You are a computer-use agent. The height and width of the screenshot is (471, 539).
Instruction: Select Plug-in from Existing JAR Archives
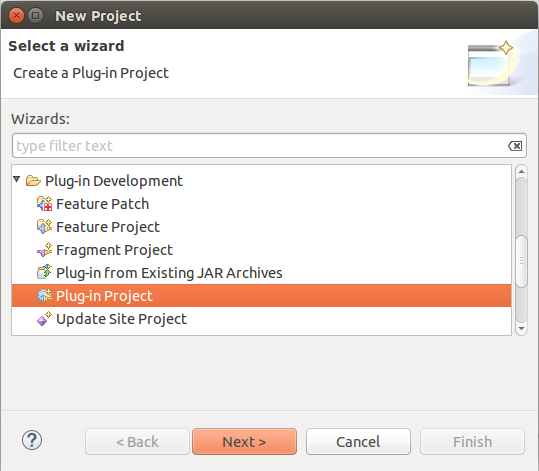(x=169, y=273)
